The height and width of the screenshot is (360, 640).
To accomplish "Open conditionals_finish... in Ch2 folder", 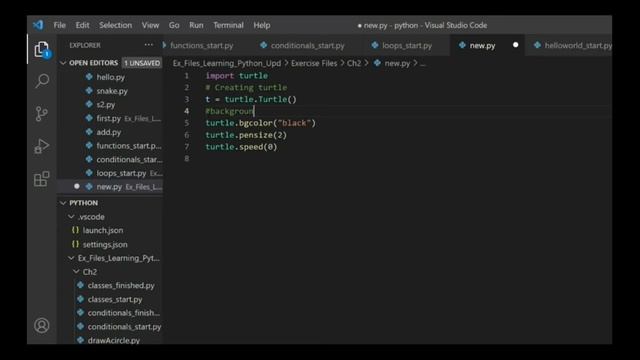I will 124,313.
